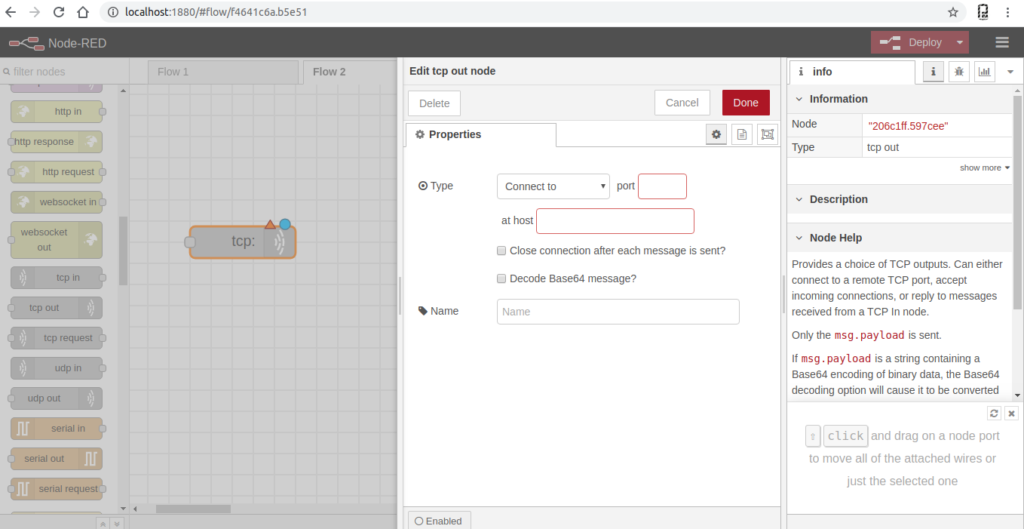The image size is (1024, 529).
Task: Click the tcp: node on the canvas
Action: pyautogui.click(x=242, y=242)
